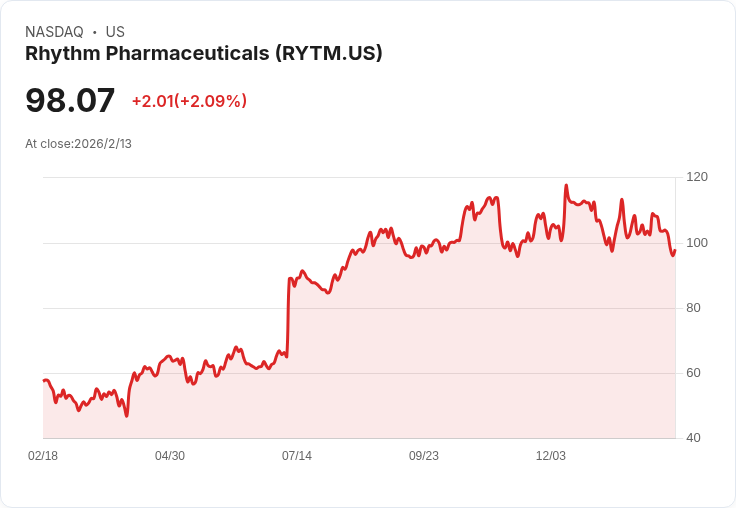Screen dimensions: 736x508
Task: Click the 100 y-axis price label
Action: (697, 243)
